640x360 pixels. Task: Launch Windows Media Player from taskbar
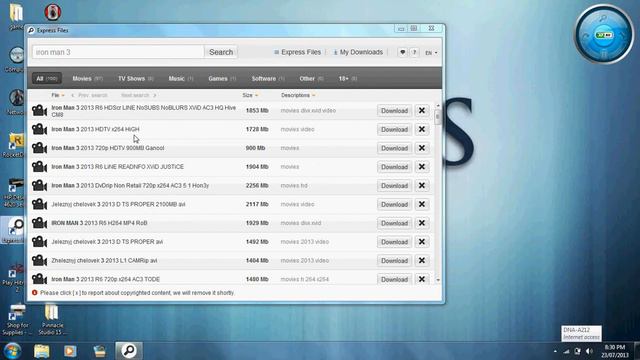click(x=70, y=351)
